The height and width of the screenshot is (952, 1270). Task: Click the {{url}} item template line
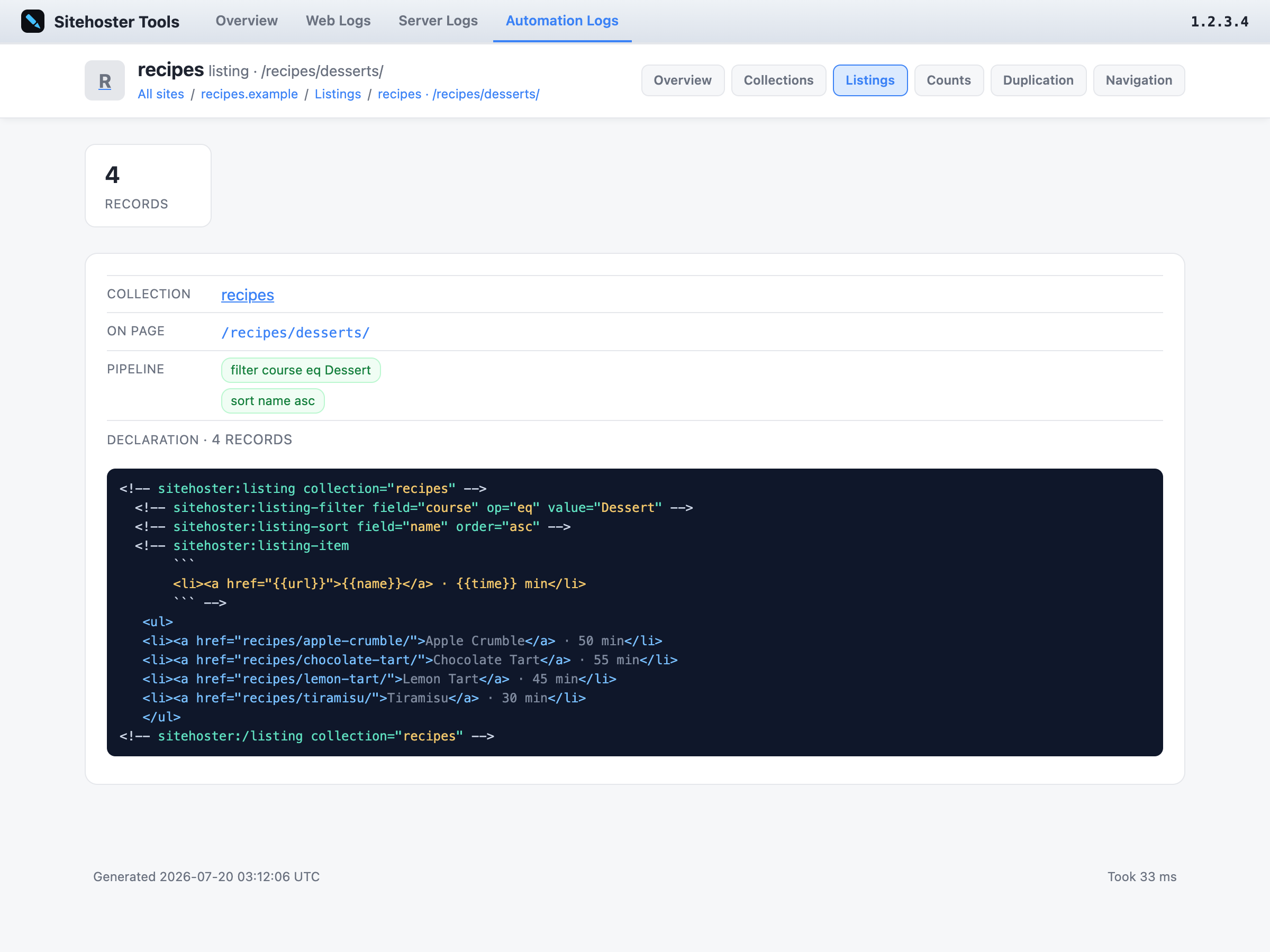tap(379, 583)
